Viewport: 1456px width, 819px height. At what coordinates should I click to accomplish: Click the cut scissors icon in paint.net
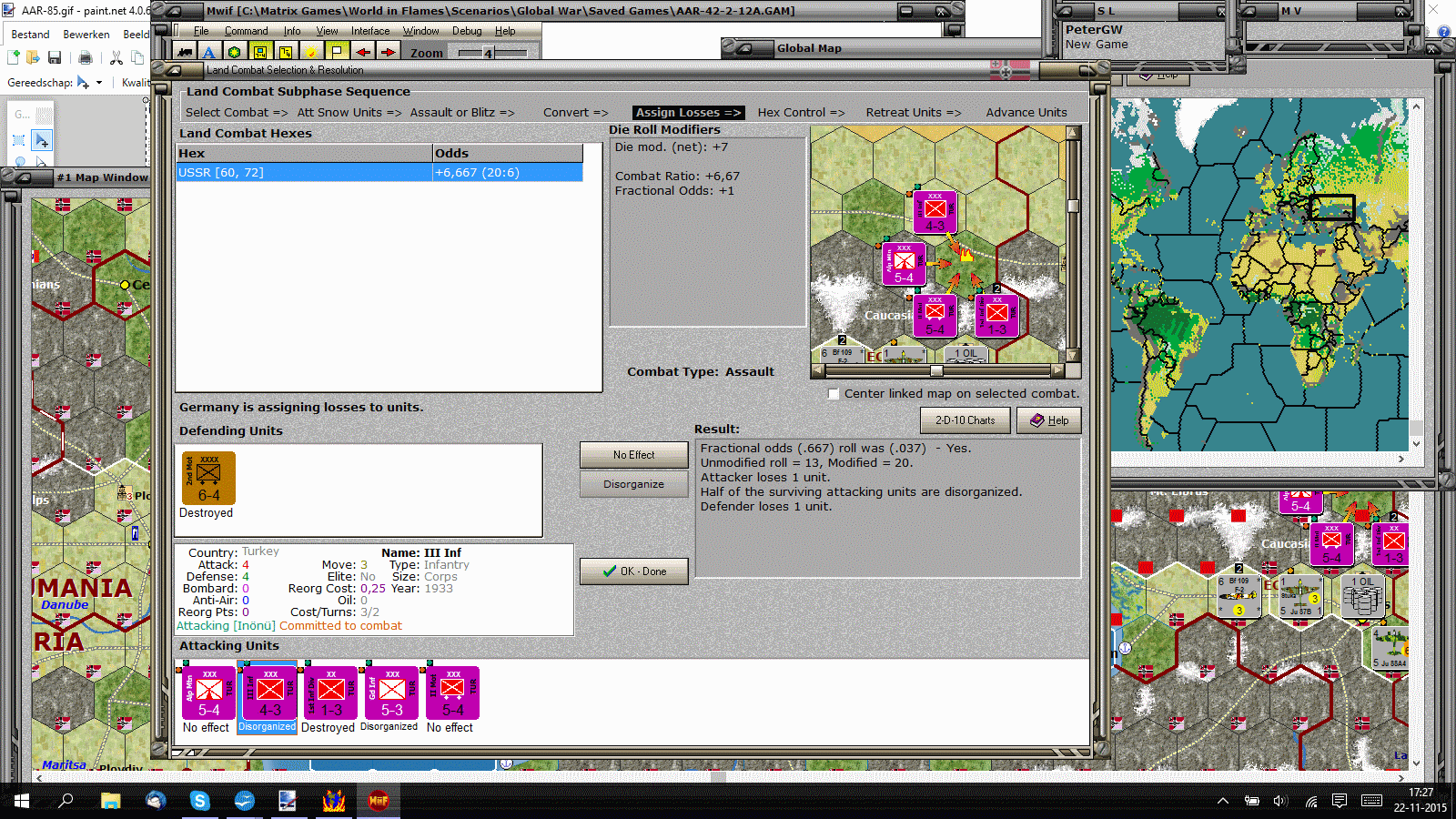pos(116,57)
